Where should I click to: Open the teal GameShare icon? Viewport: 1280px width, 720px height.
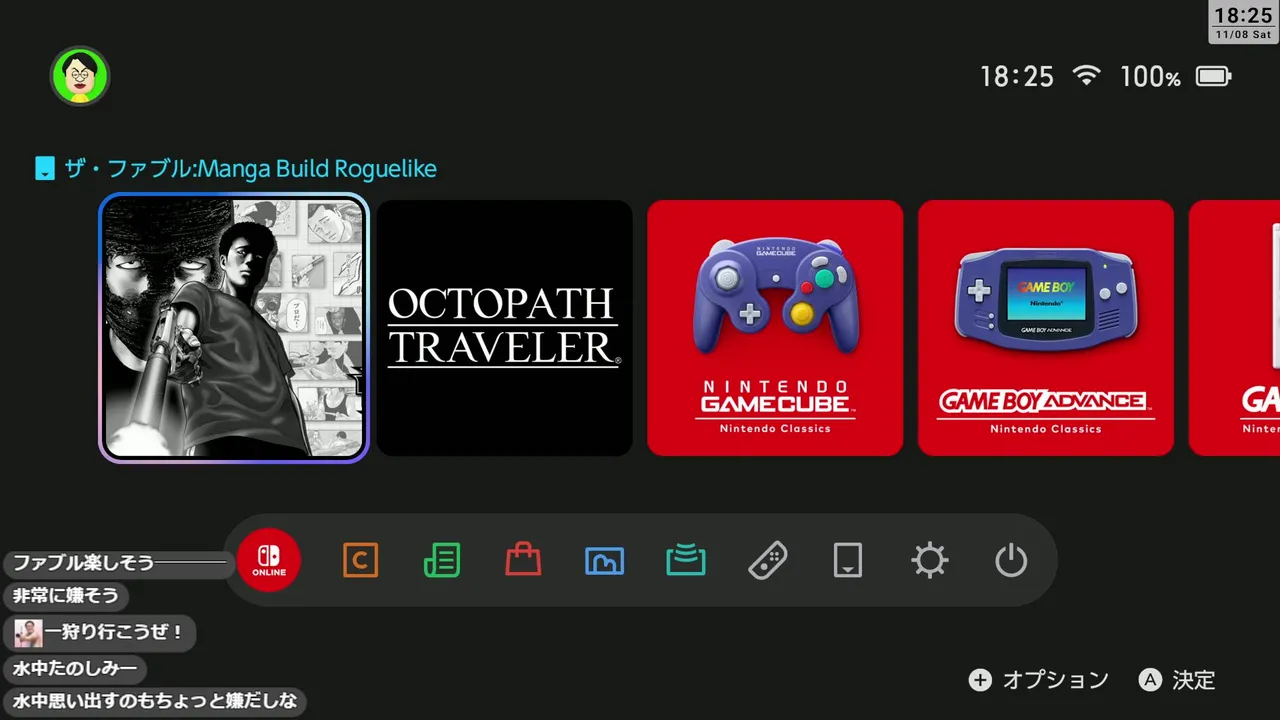point(686,560)
